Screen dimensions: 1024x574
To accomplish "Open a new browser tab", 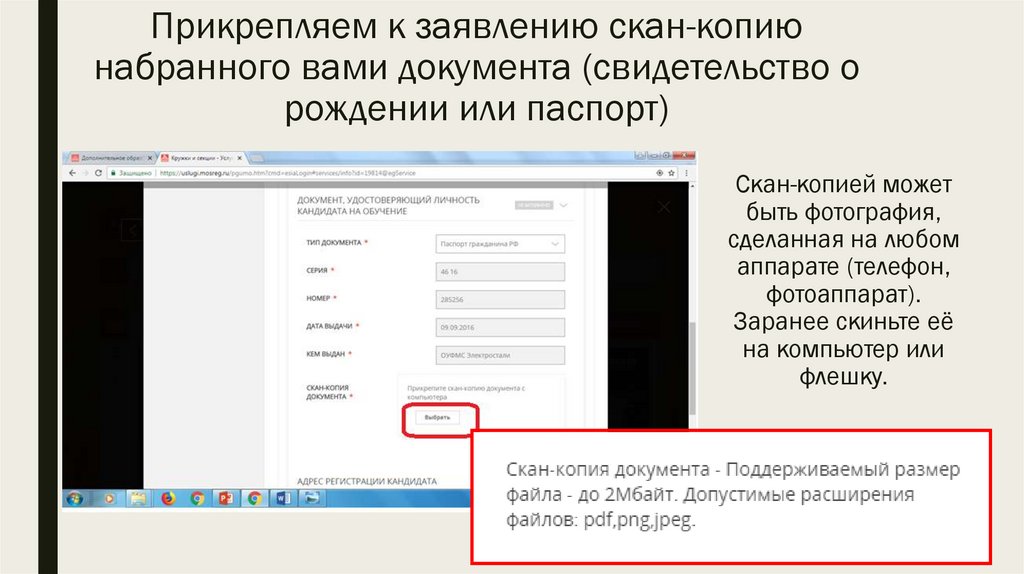I will point(257,158).
